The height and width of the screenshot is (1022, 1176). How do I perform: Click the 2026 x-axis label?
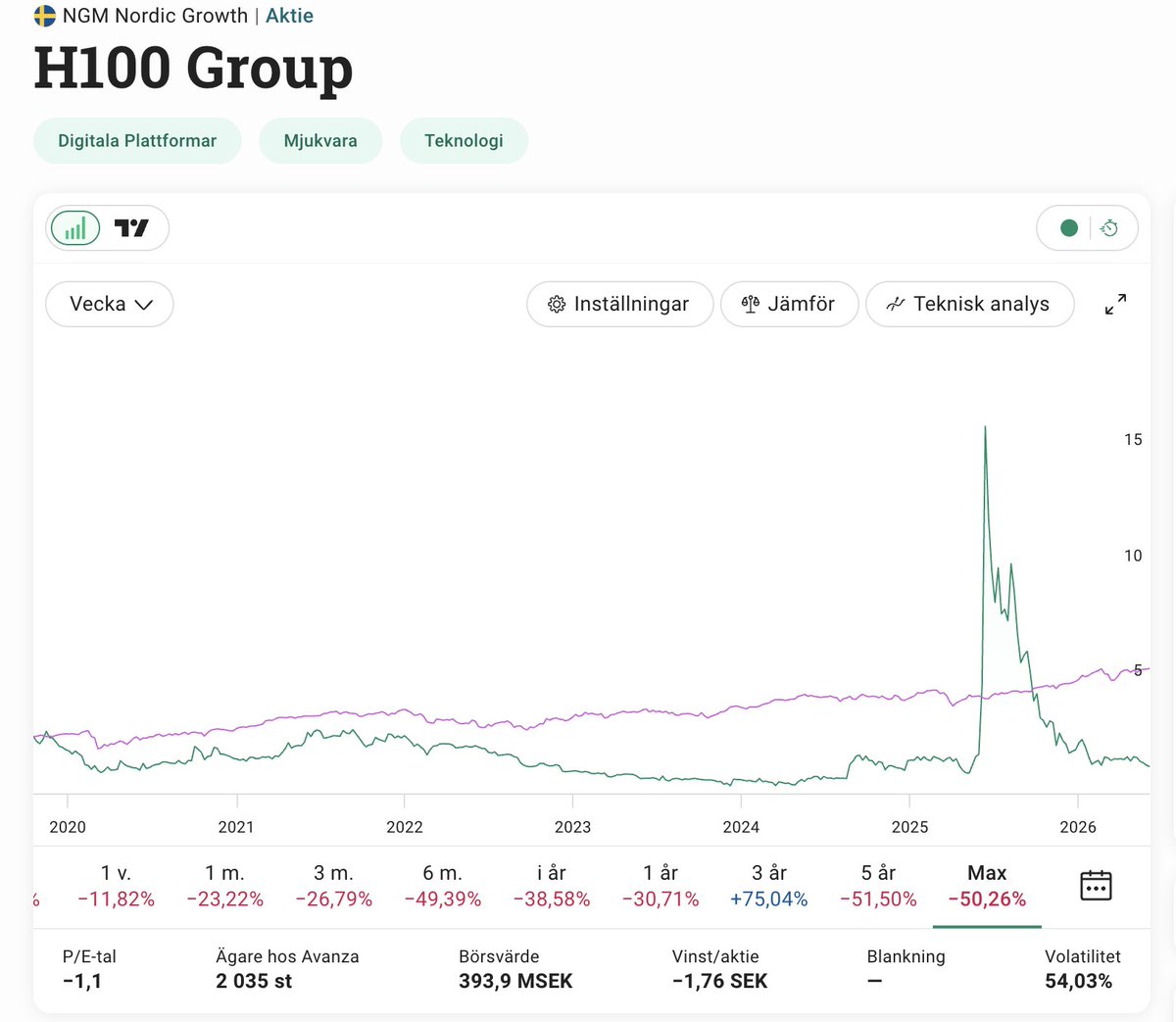pyautogui.click(x=1078, y=827)
